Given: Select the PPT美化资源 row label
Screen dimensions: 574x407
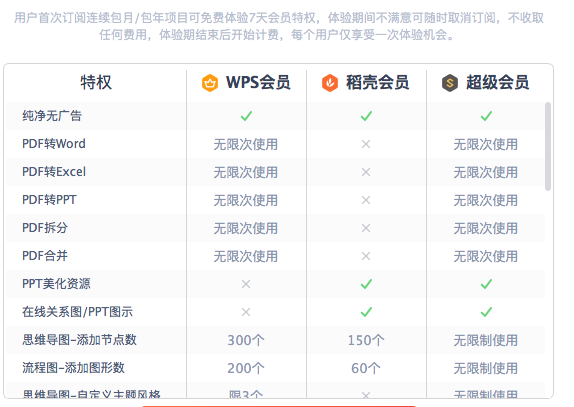Looking at the screenshot, I should (x=56, y=284).
